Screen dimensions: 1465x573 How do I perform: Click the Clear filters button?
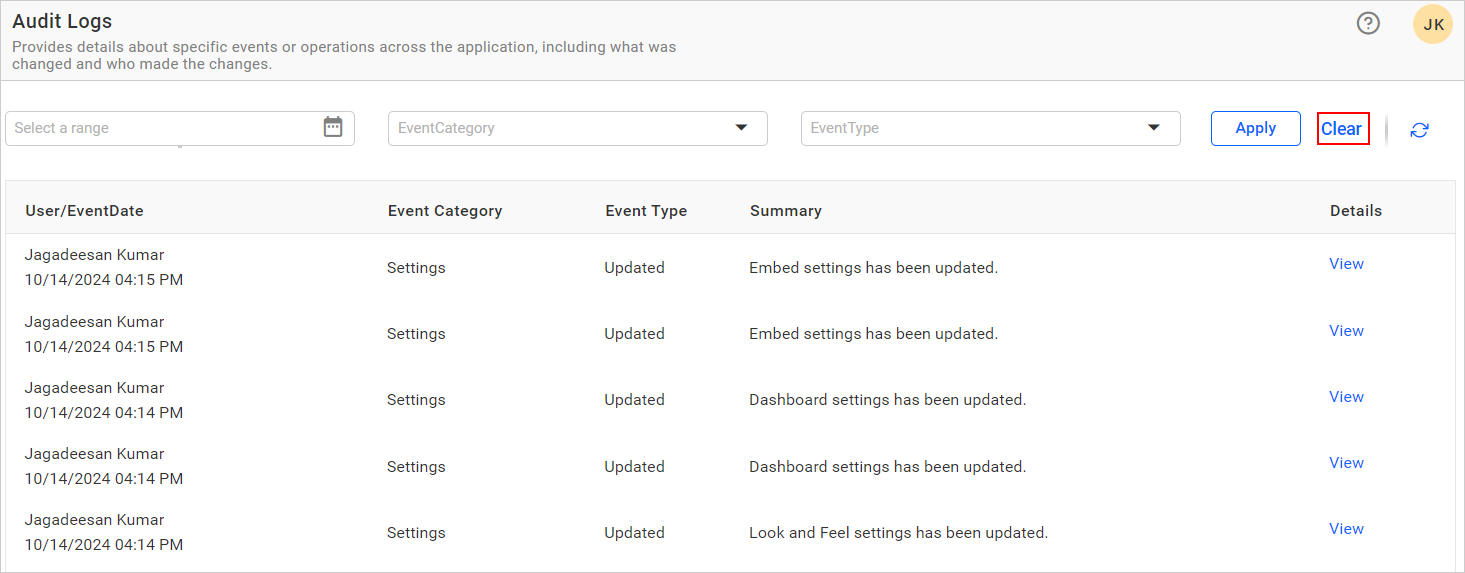(1342, 129)
